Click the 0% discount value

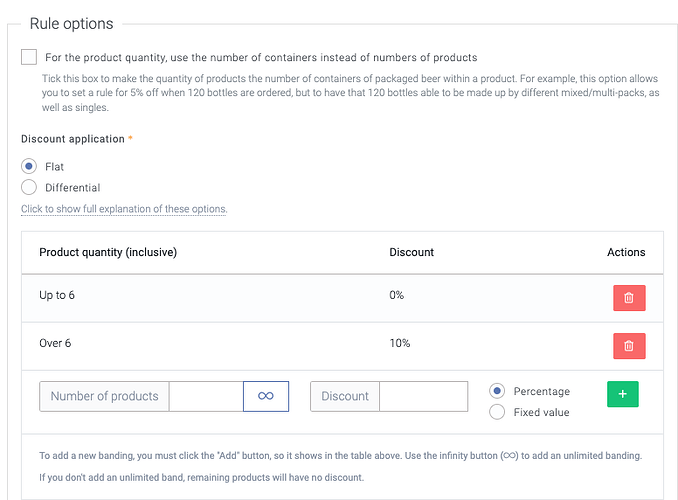coord(397,295)
